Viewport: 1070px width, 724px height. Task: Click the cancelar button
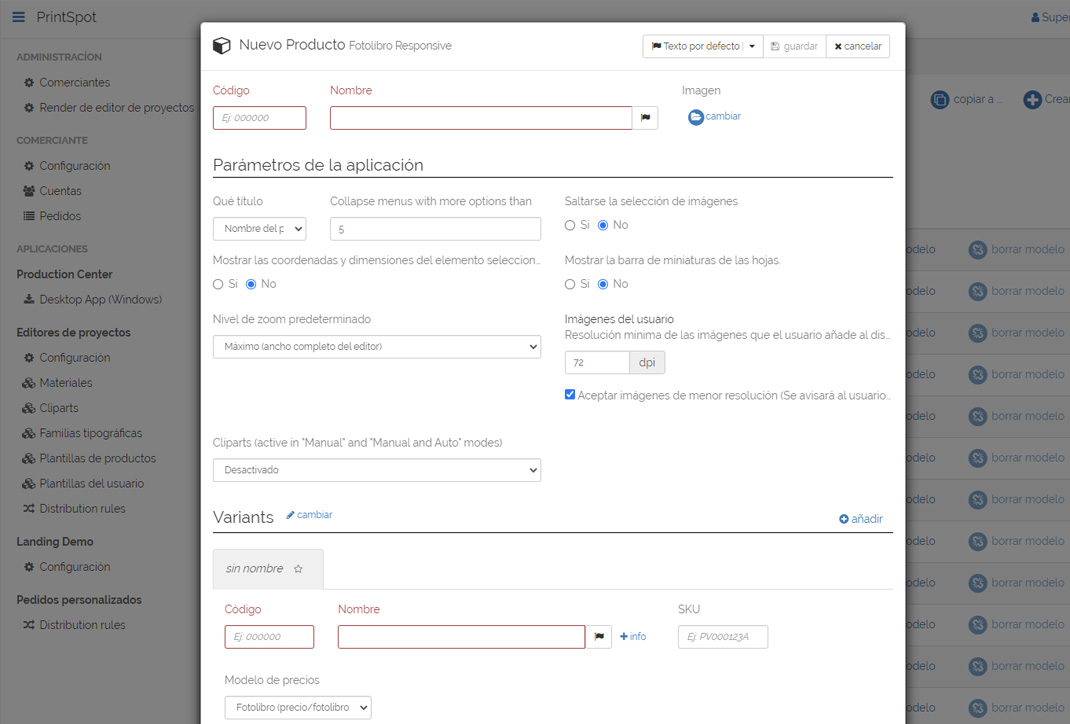(x=858, y=46)
